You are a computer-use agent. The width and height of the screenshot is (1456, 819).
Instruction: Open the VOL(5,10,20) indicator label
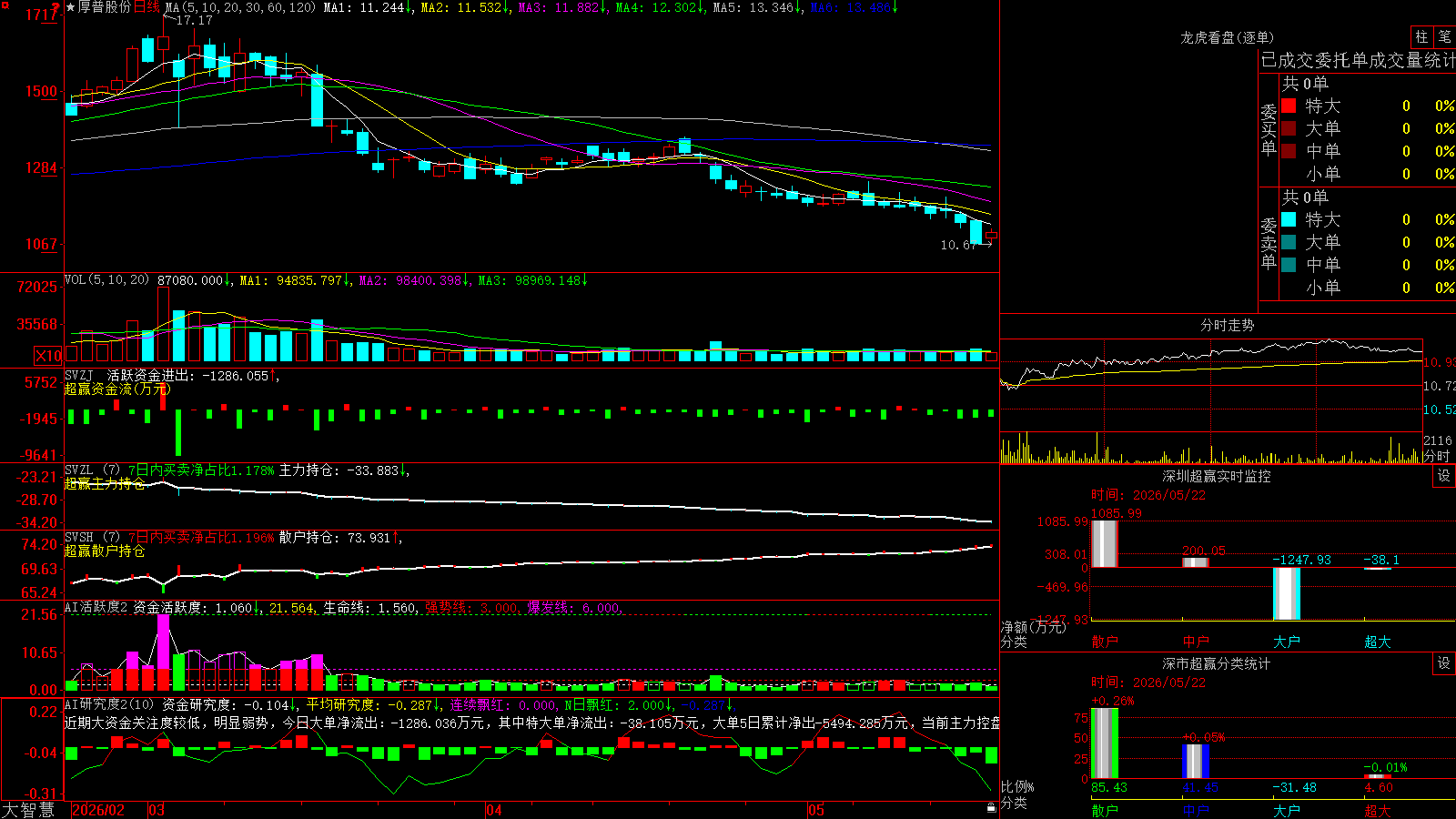(x=106, y=280)
